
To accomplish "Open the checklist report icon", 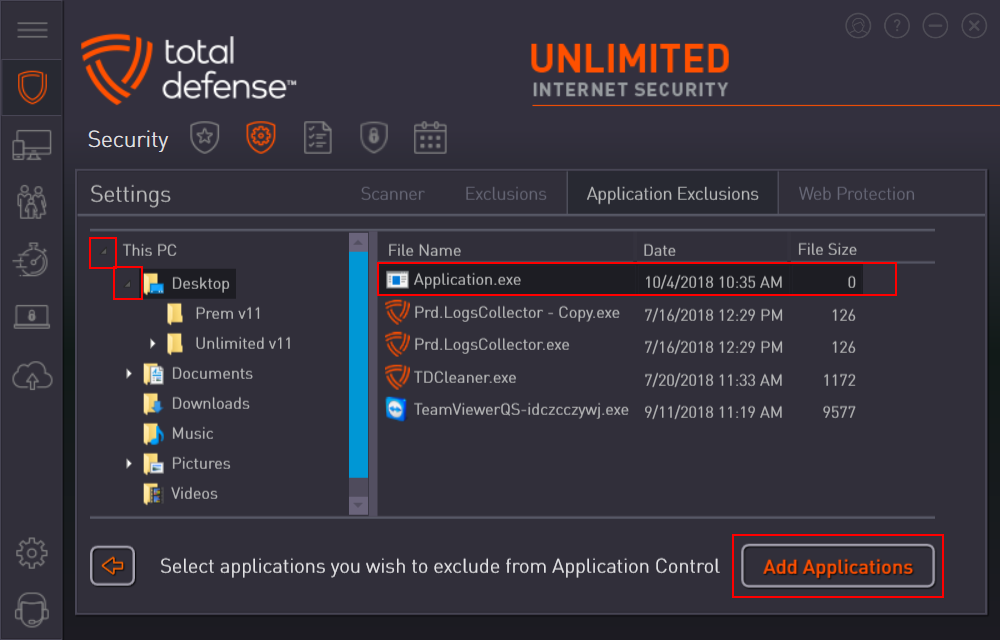I will pos(318,138).
